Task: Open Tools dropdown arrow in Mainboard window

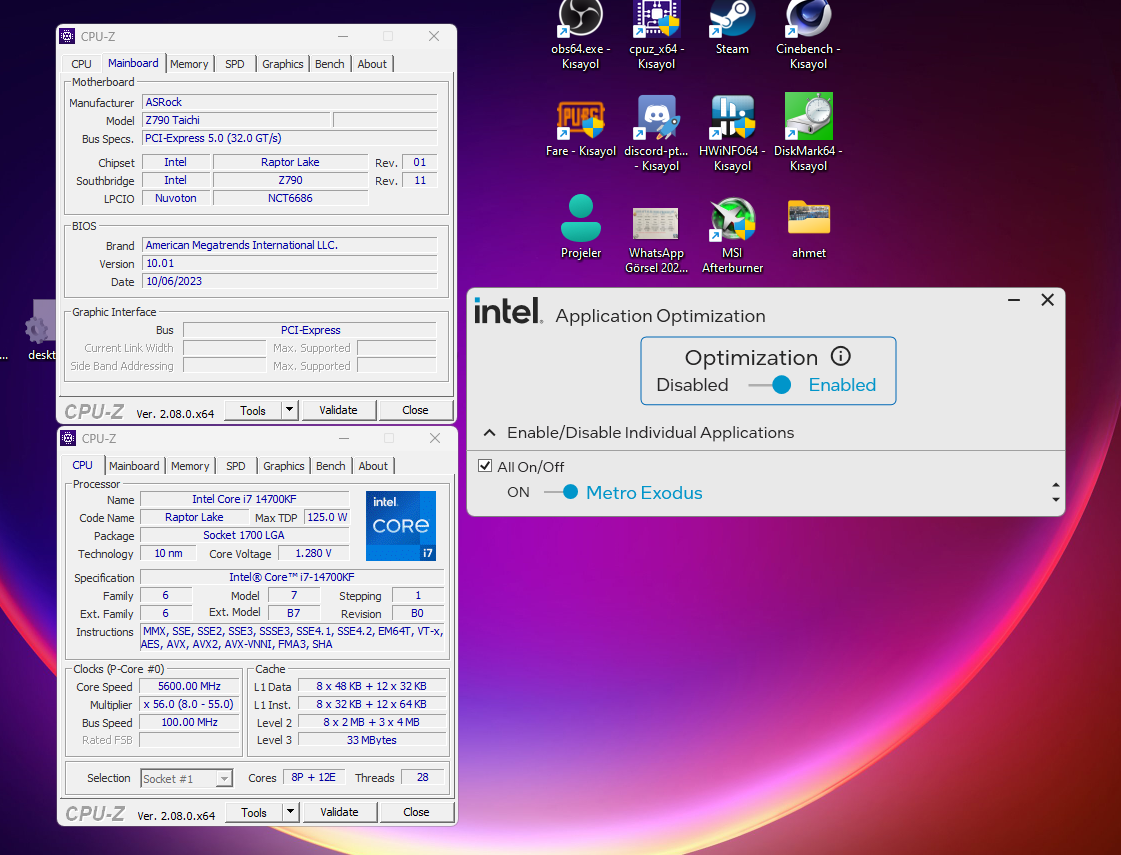Action: 289,410
